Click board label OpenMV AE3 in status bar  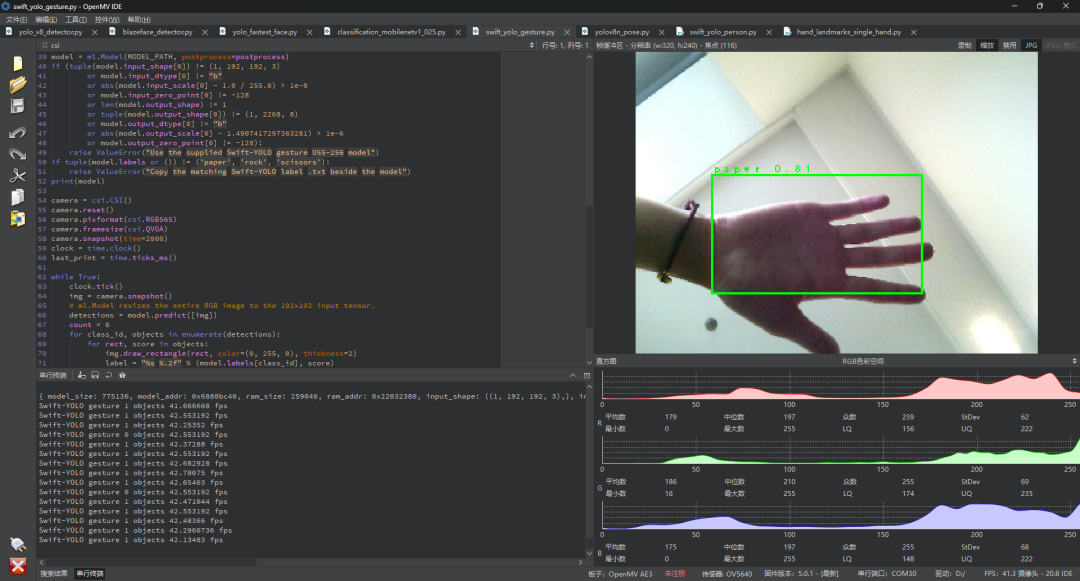click(x=620, y=573)
